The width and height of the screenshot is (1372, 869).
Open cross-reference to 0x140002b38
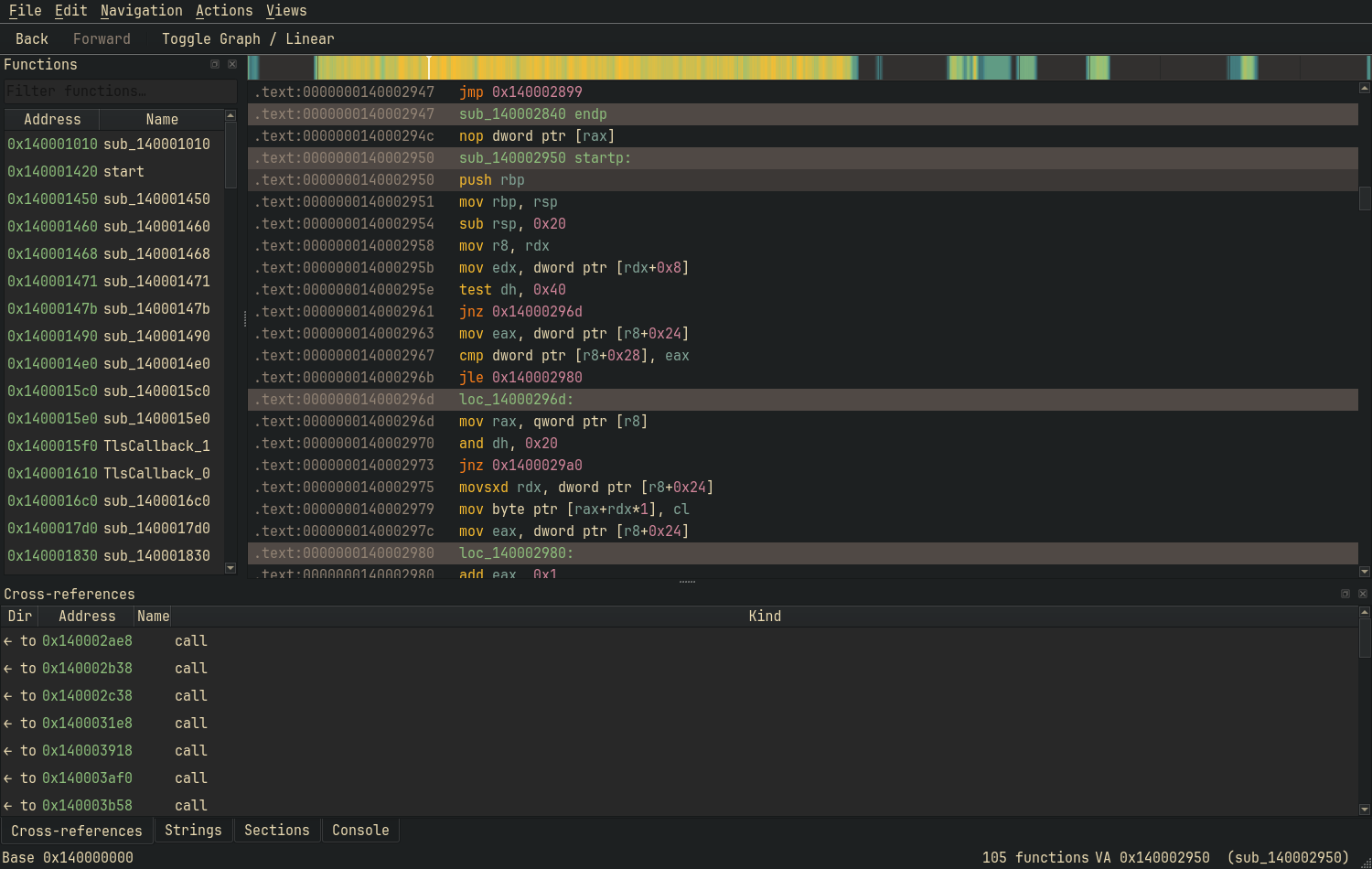coord(679,669)
